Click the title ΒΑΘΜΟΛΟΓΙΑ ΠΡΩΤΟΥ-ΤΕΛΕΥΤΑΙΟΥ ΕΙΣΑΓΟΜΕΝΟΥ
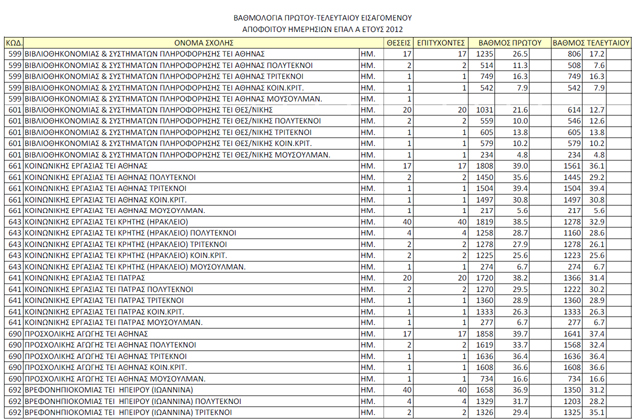The height and width of the screenshot is (420, 640). point(319,9)
